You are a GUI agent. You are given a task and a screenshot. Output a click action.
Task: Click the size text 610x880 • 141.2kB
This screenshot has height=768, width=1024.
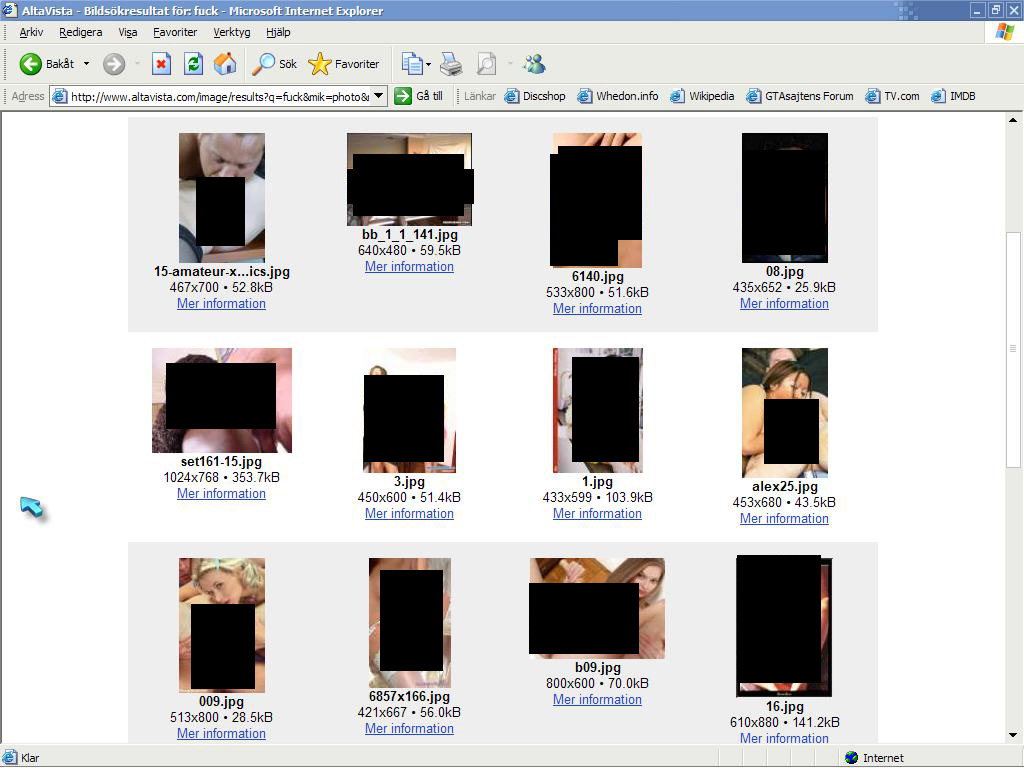(x=785, y=722)
